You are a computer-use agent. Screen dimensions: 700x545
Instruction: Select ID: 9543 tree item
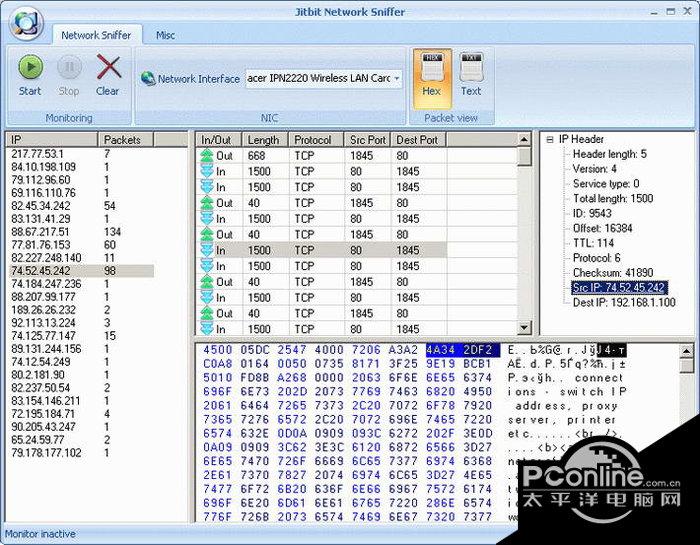[592, 213]
